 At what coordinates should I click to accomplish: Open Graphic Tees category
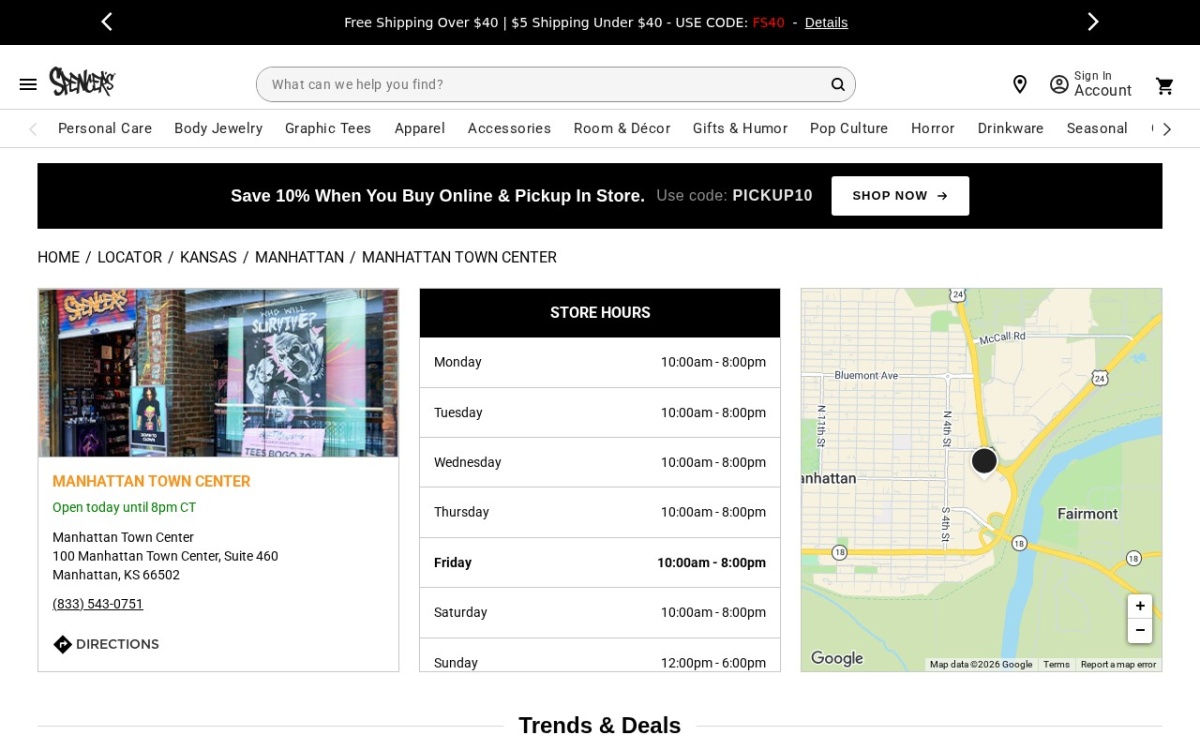328,128
